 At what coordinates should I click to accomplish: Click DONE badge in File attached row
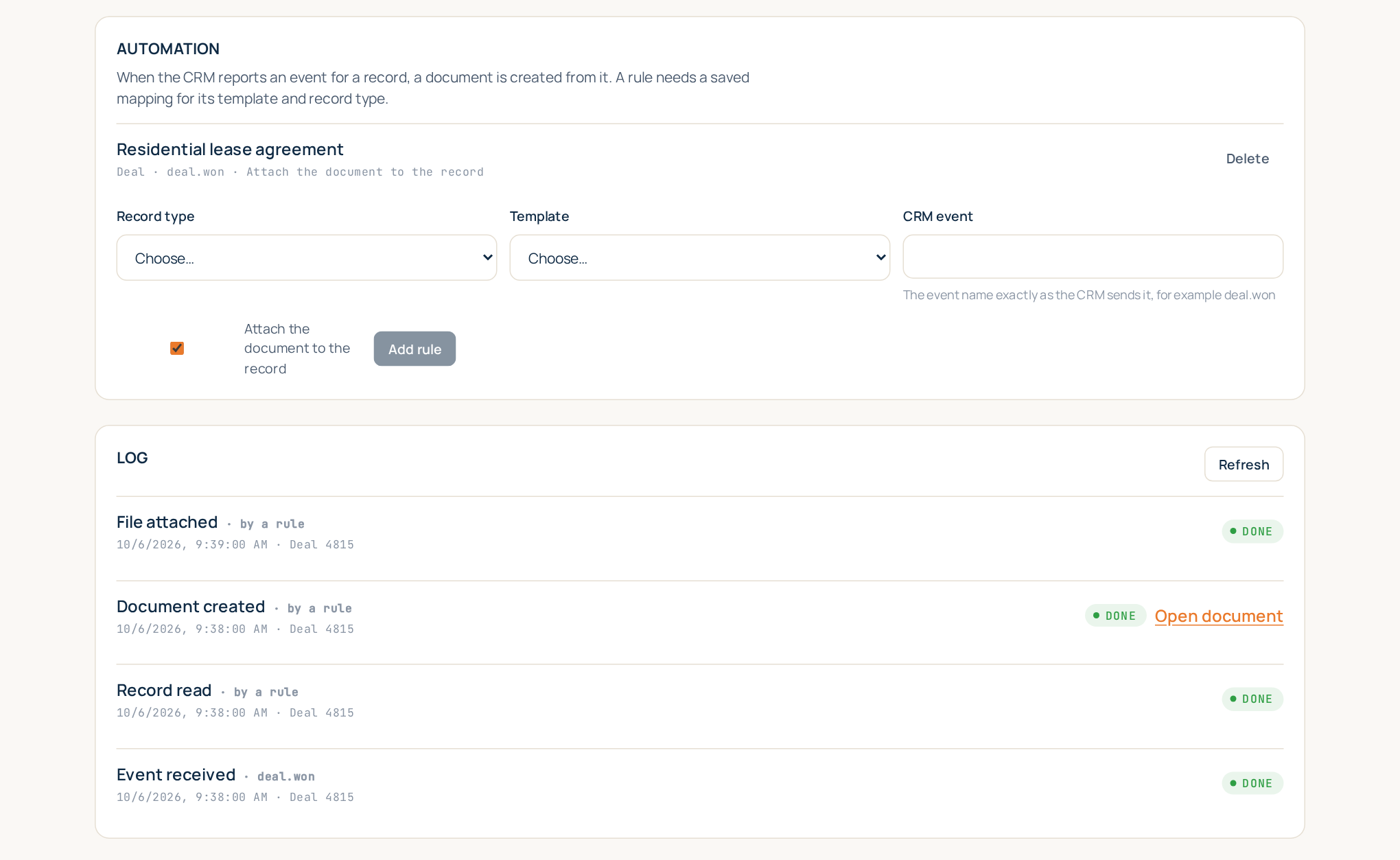[x=1252, y=531]
